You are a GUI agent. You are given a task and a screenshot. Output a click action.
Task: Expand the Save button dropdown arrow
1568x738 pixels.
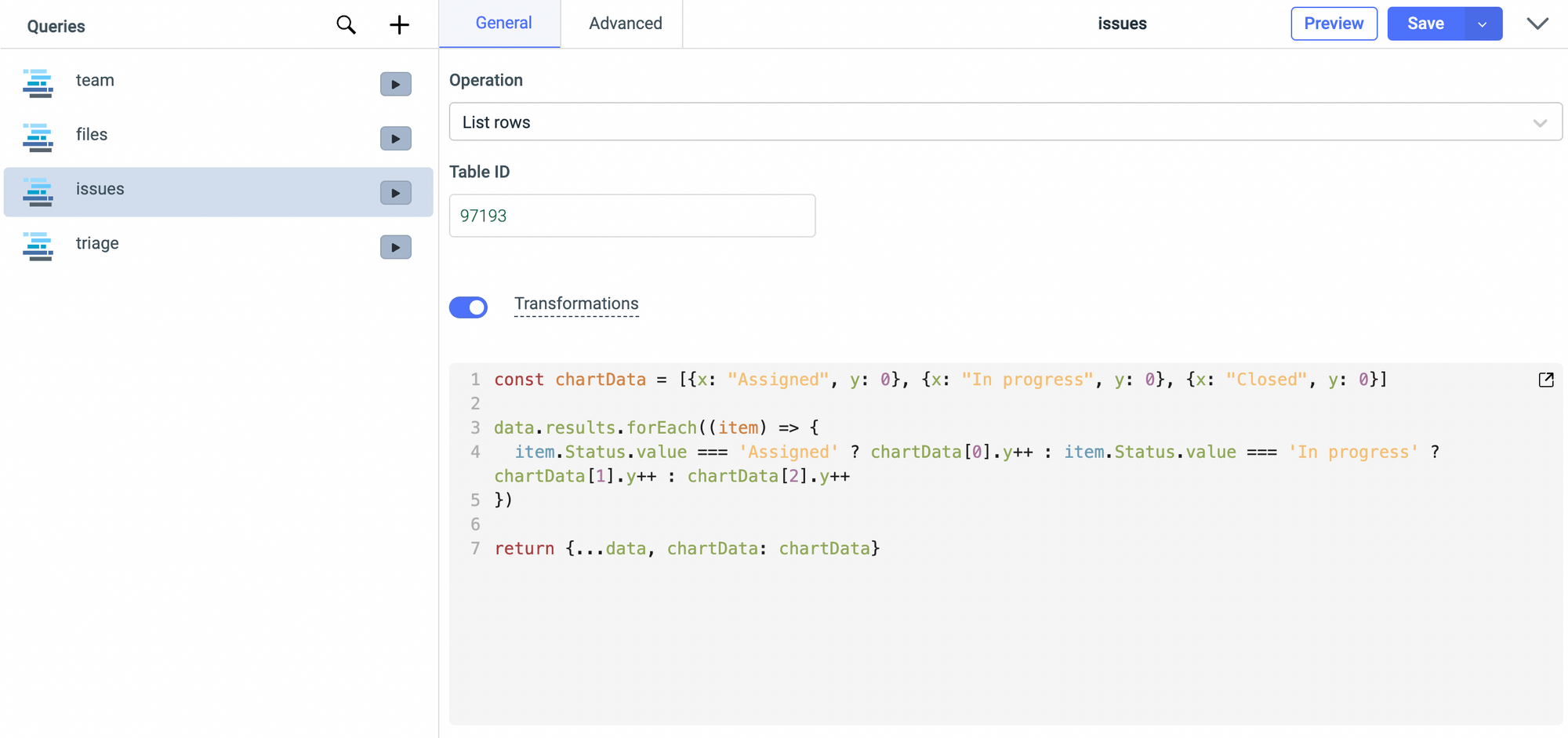[x=1482, y=24]
